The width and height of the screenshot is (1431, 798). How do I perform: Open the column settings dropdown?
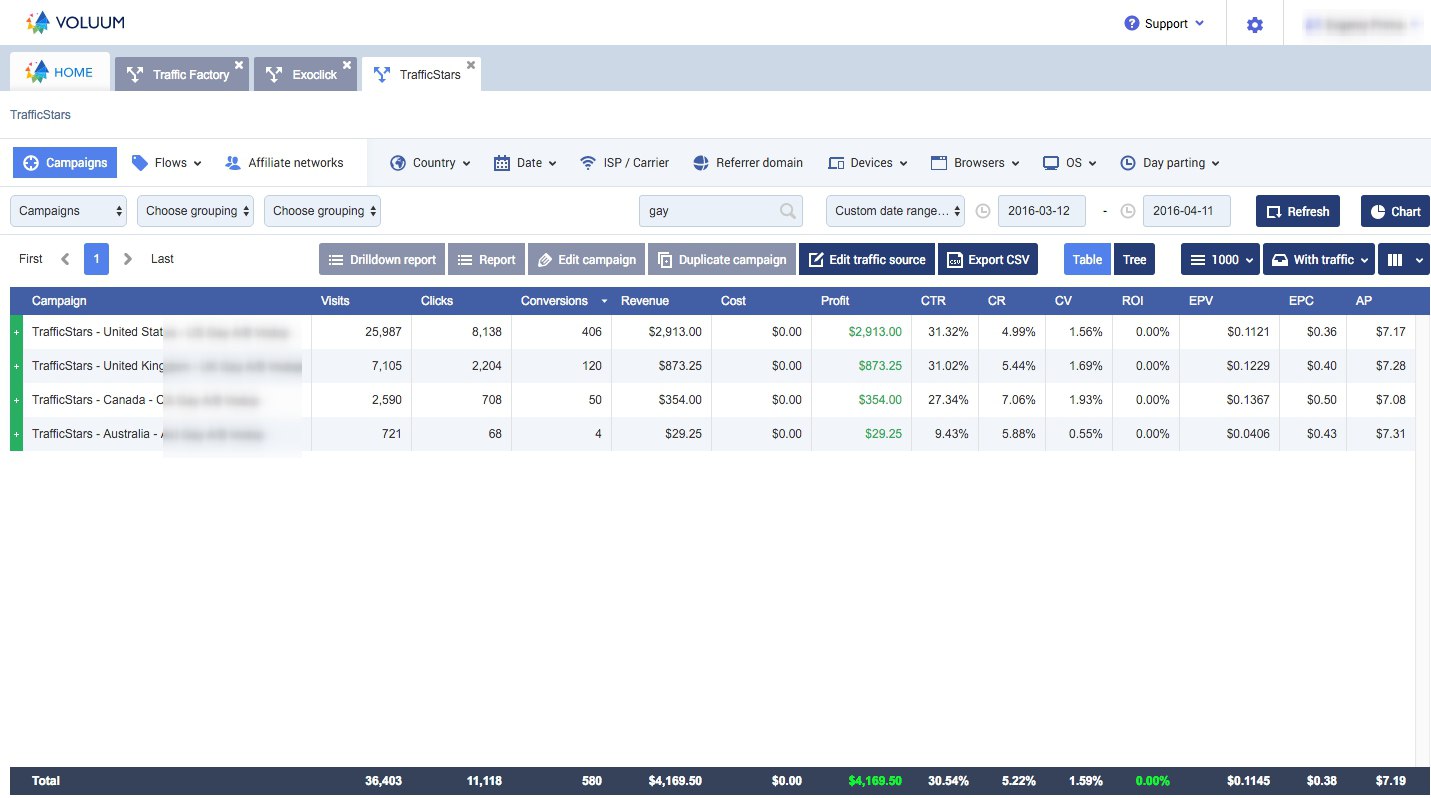1404,259
